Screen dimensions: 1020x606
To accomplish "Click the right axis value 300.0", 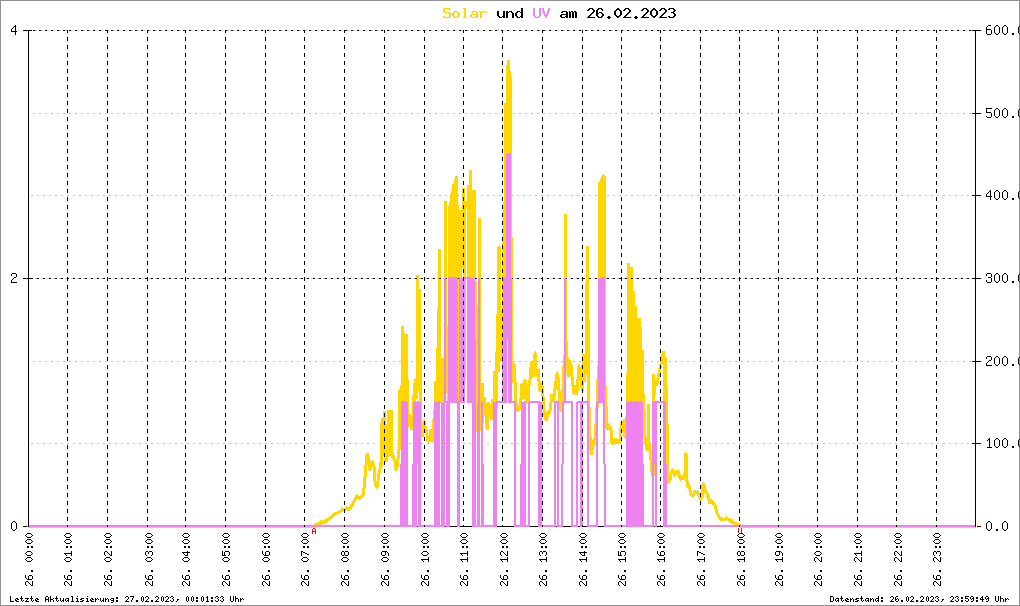I will 998,278.
